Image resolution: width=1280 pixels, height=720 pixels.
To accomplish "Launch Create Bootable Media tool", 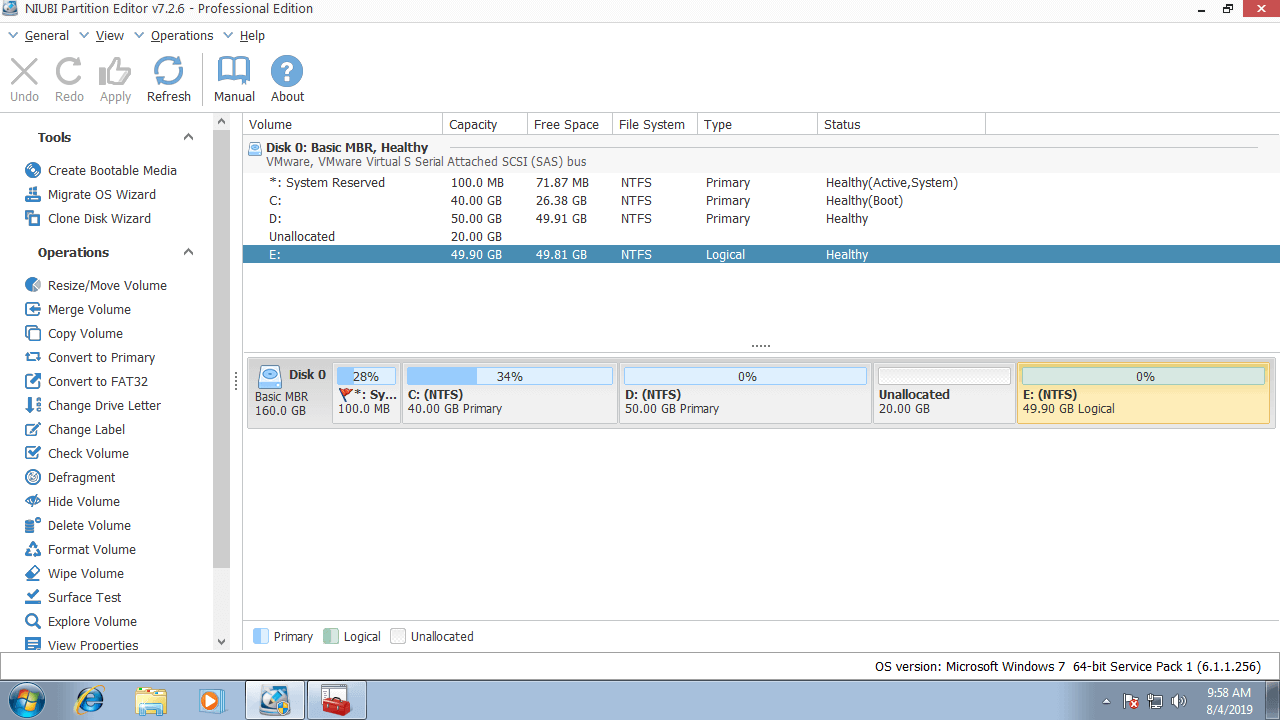I will [111, 171].
